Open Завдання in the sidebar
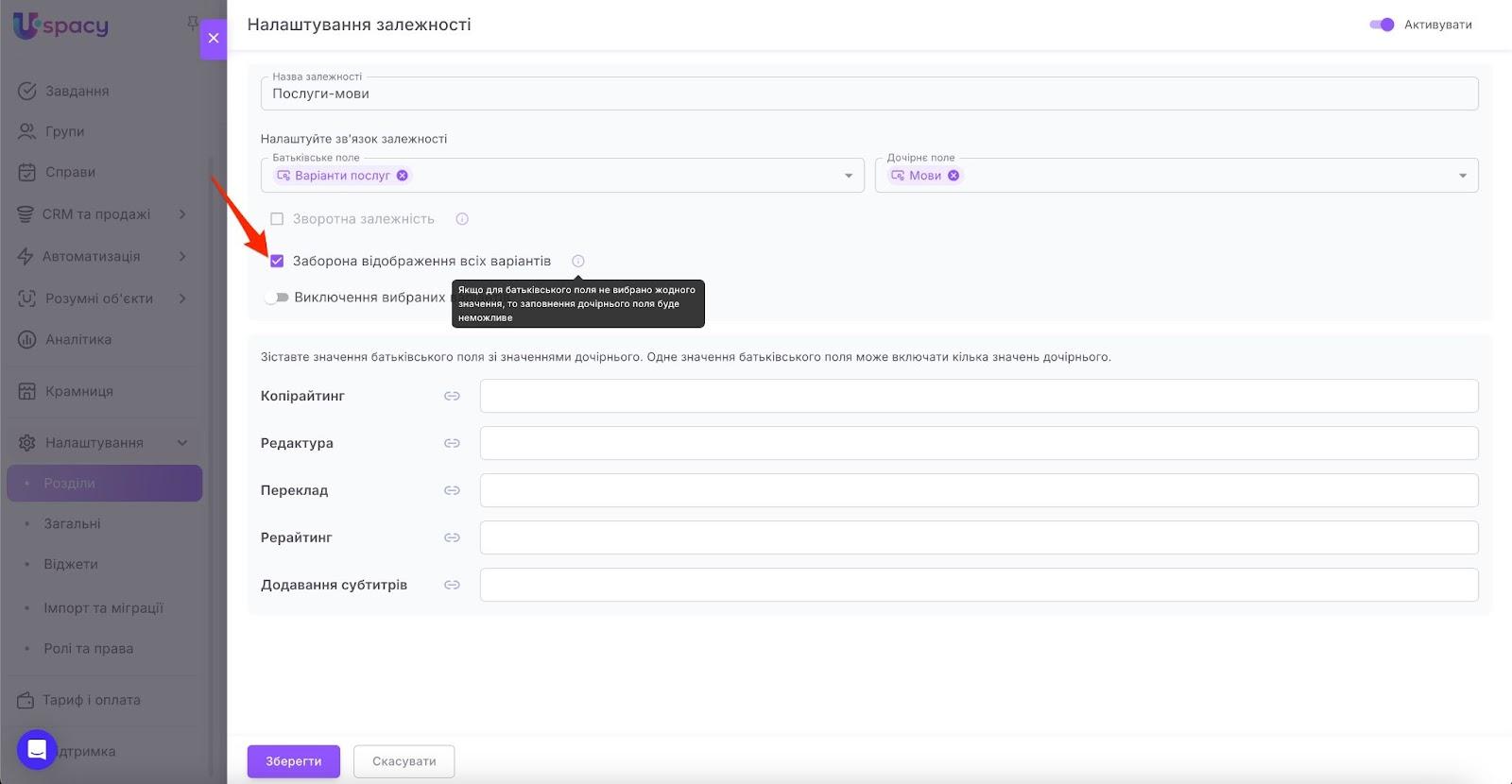This screenshot has height=784, width=1512. [77, 91]
